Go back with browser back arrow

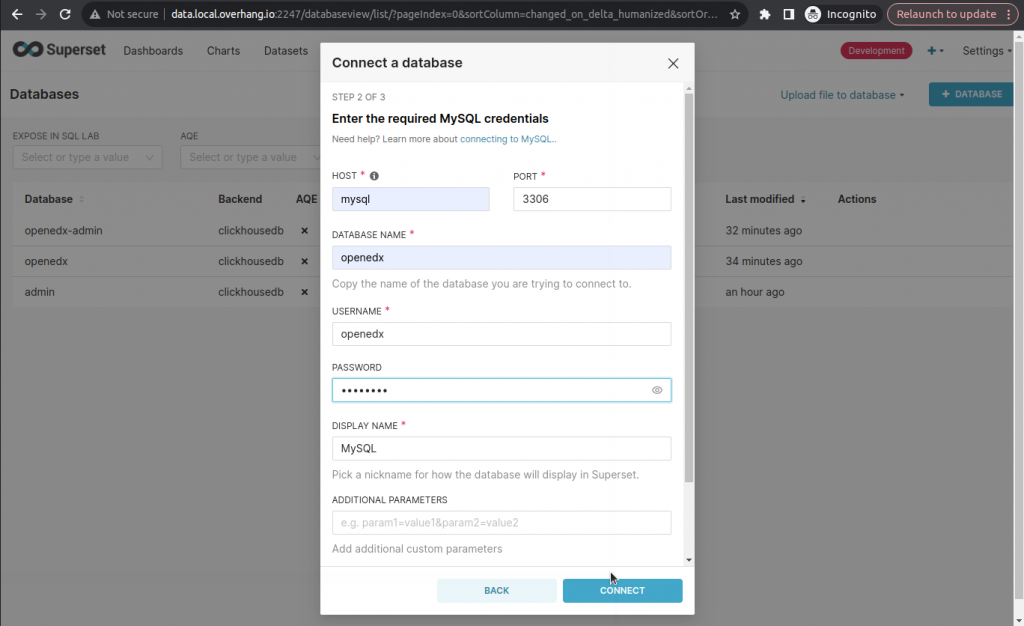(17, 14)
